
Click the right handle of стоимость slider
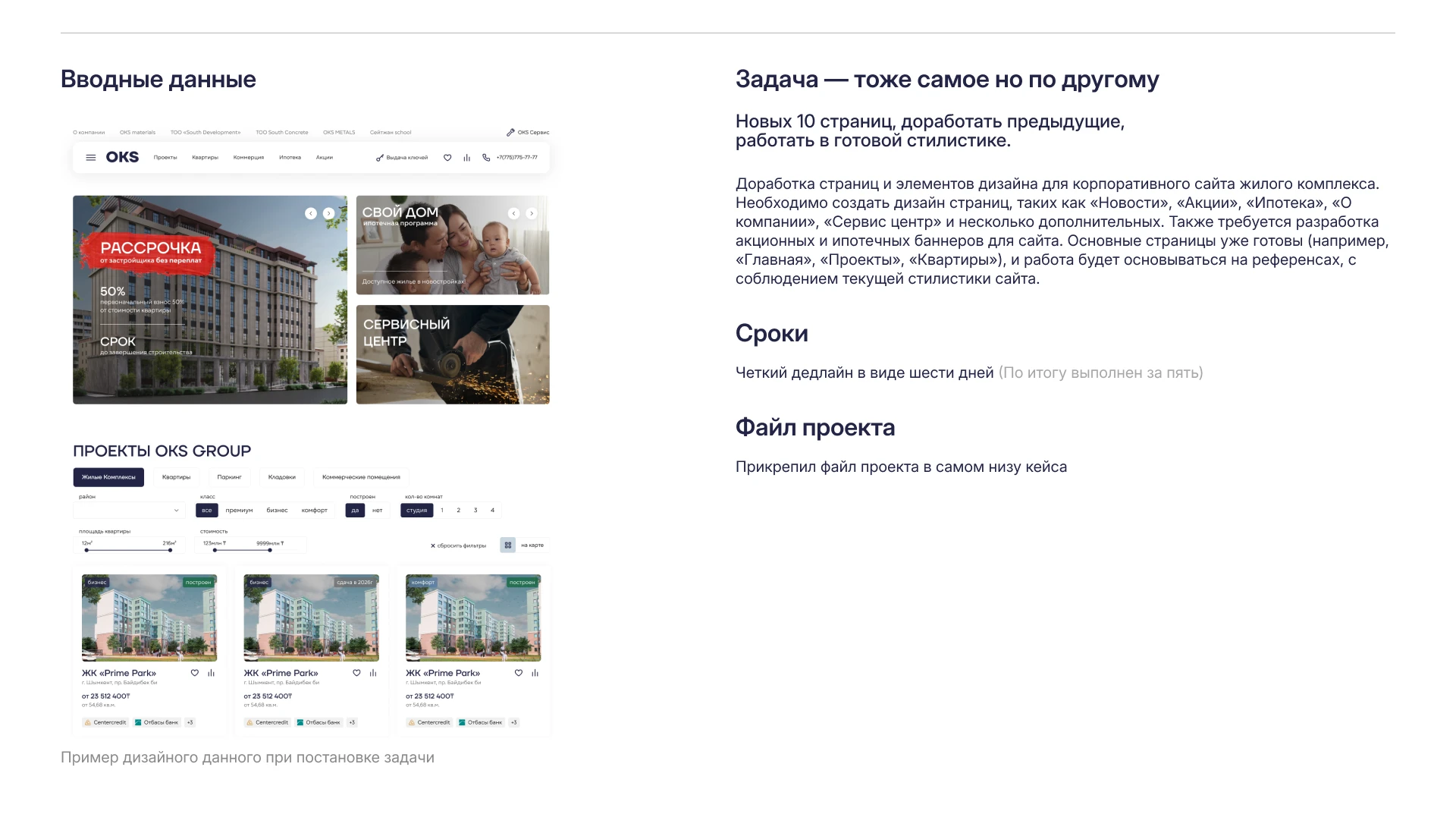270,550
